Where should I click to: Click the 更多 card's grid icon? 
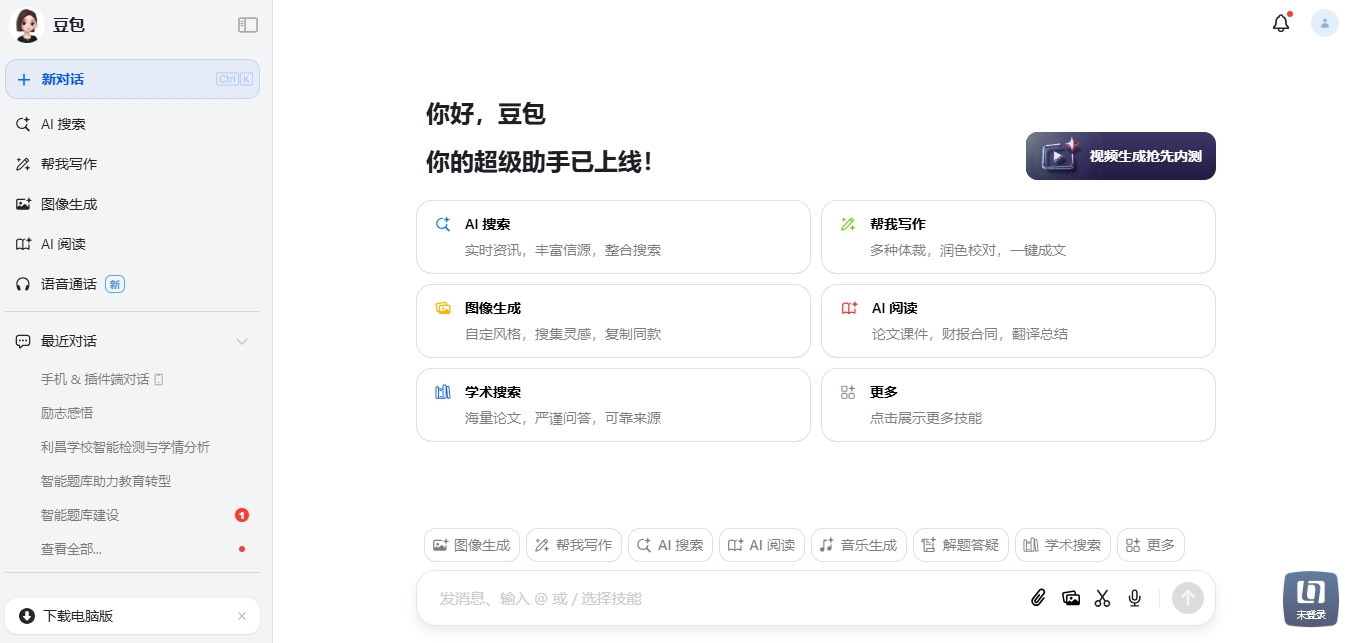[848, 392]
